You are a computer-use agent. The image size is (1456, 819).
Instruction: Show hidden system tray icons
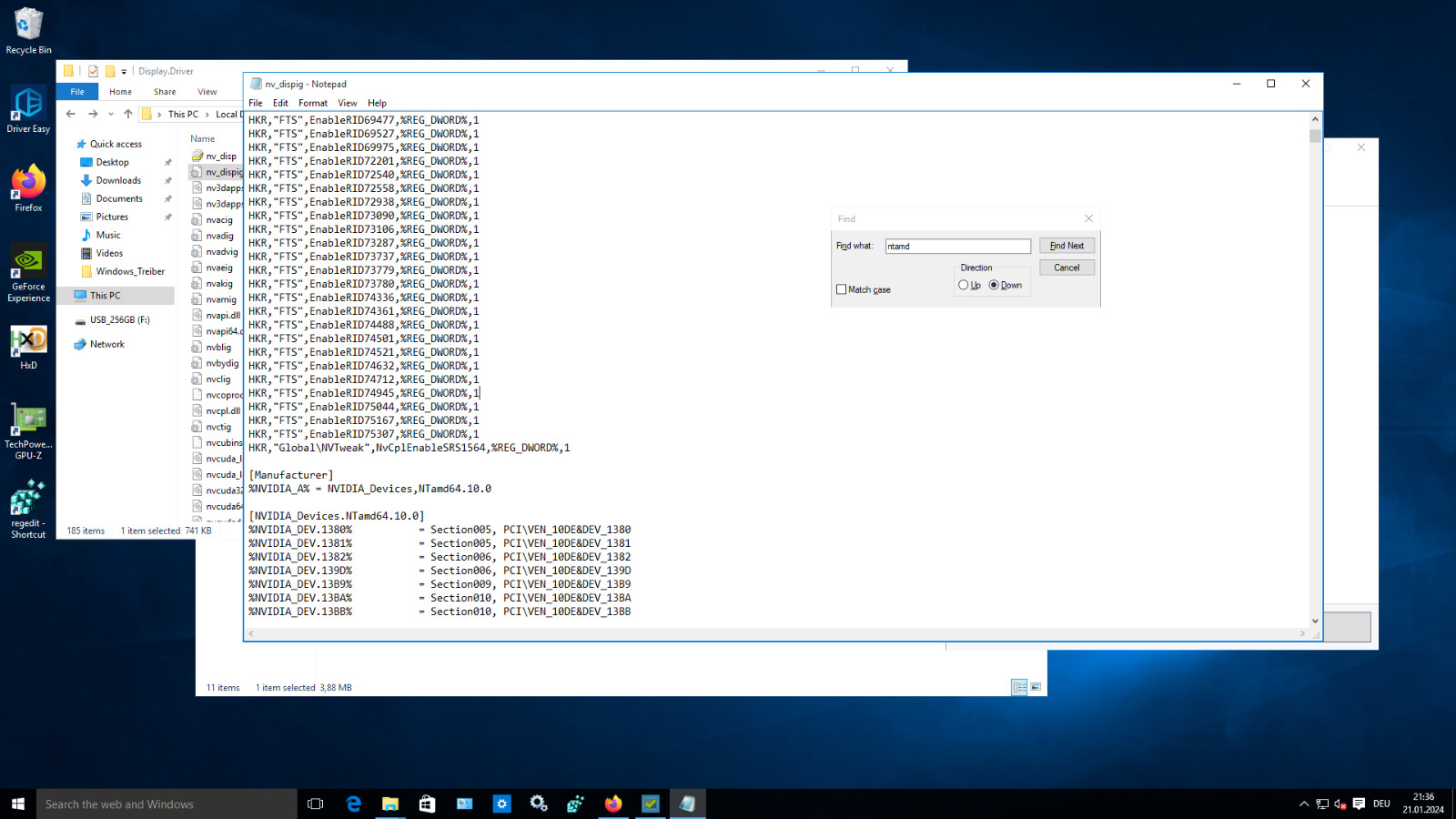pos(1304,804)
